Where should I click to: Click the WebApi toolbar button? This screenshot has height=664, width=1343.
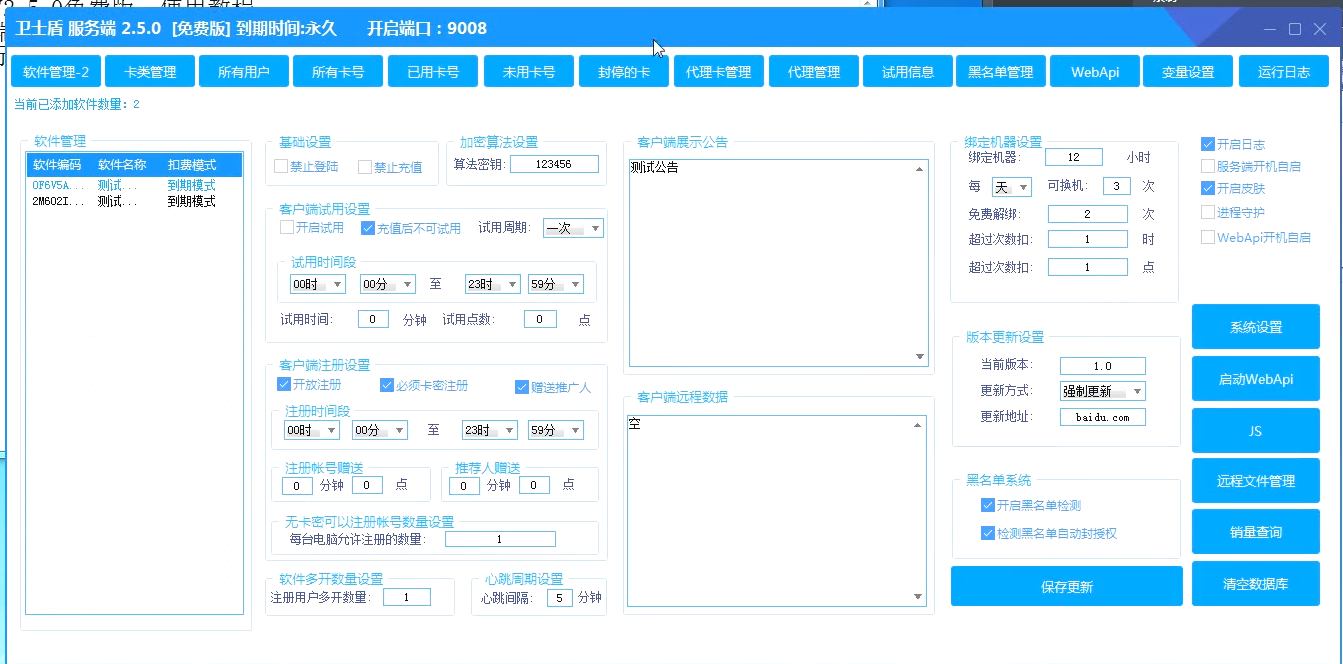tap(1094, 72)
